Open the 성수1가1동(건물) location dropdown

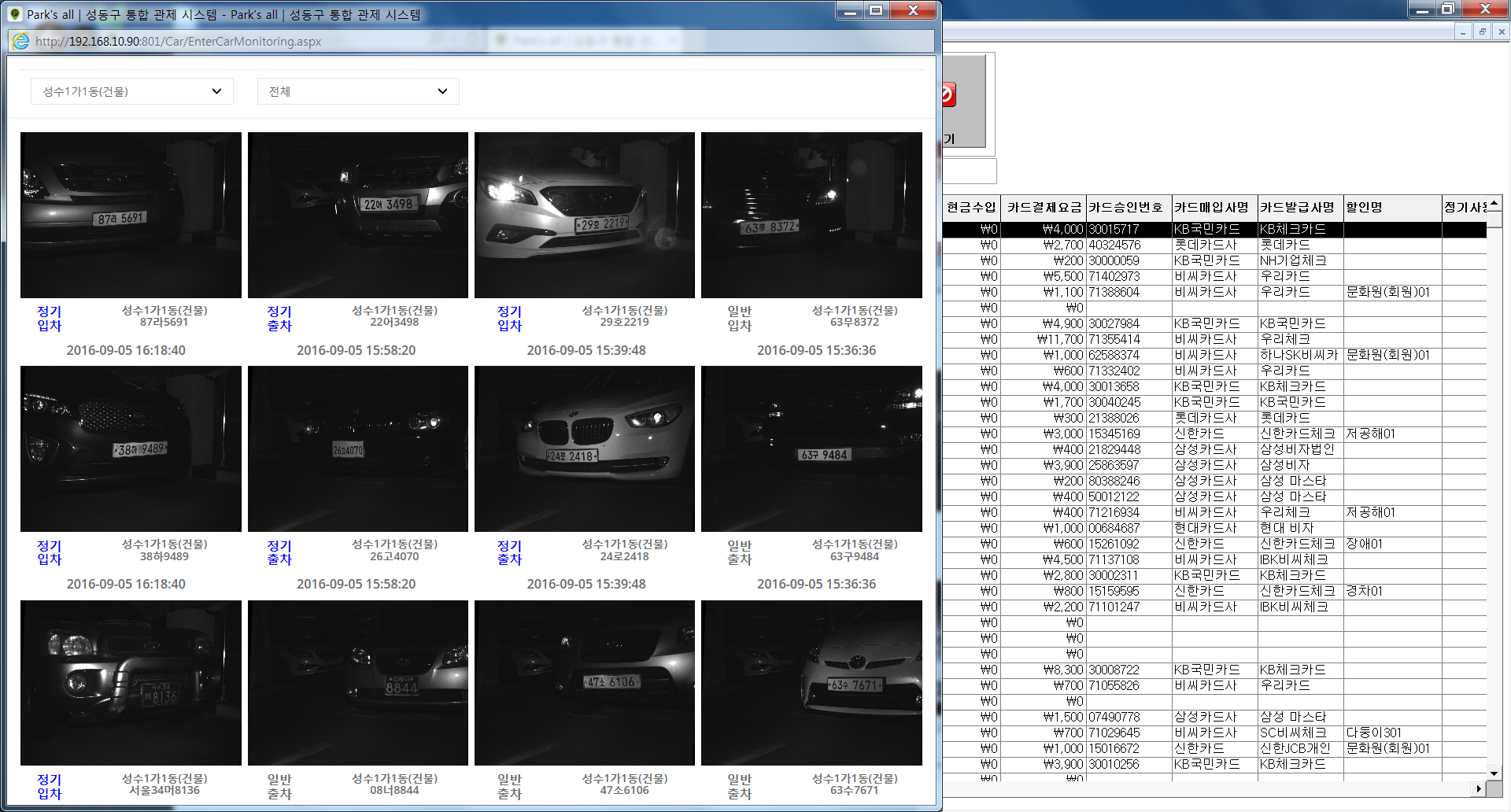132,91
